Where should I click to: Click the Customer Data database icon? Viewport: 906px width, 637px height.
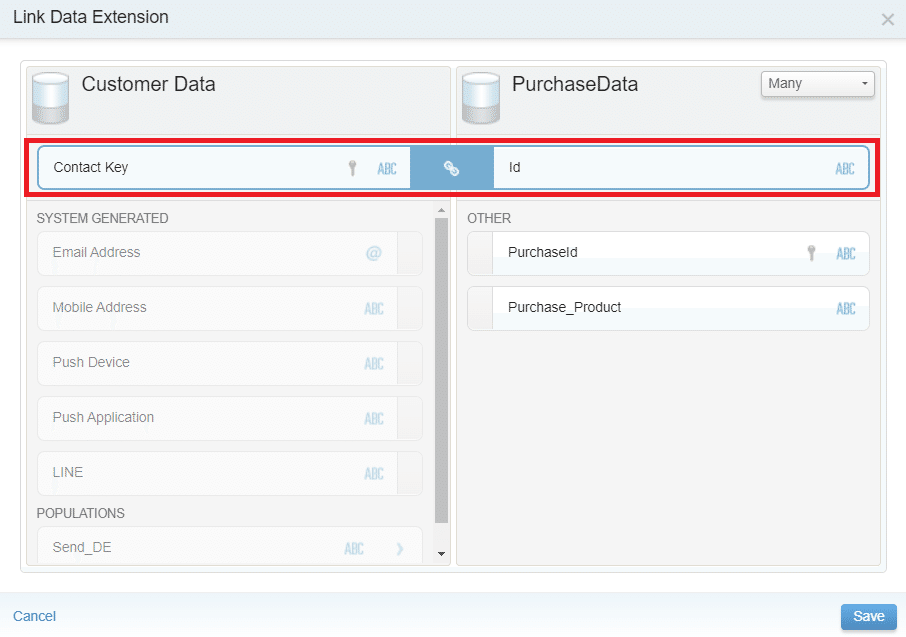pyautogui.click(x=50, y=96)
